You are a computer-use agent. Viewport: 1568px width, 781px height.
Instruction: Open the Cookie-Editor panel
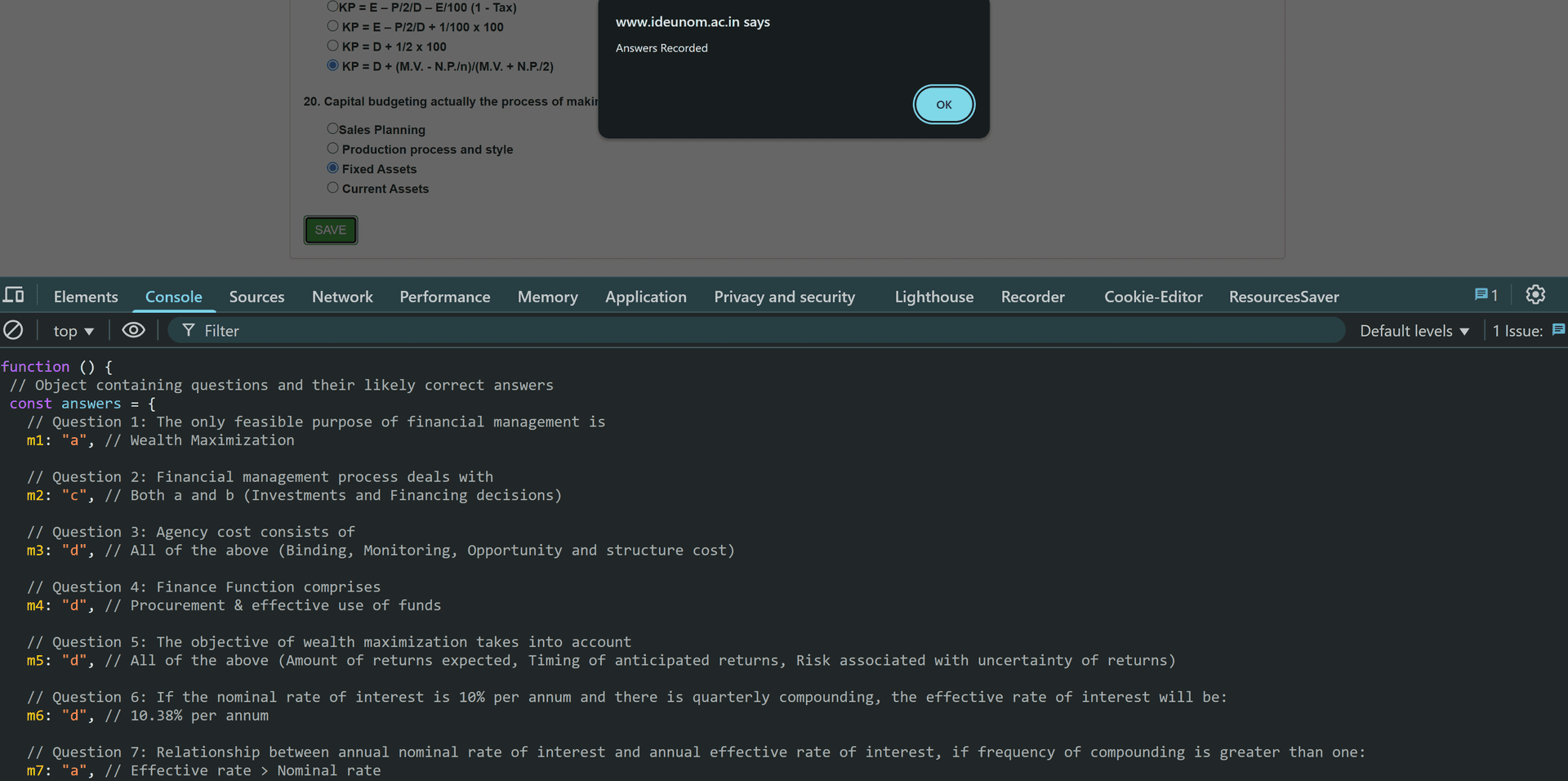pos(1152,297)
